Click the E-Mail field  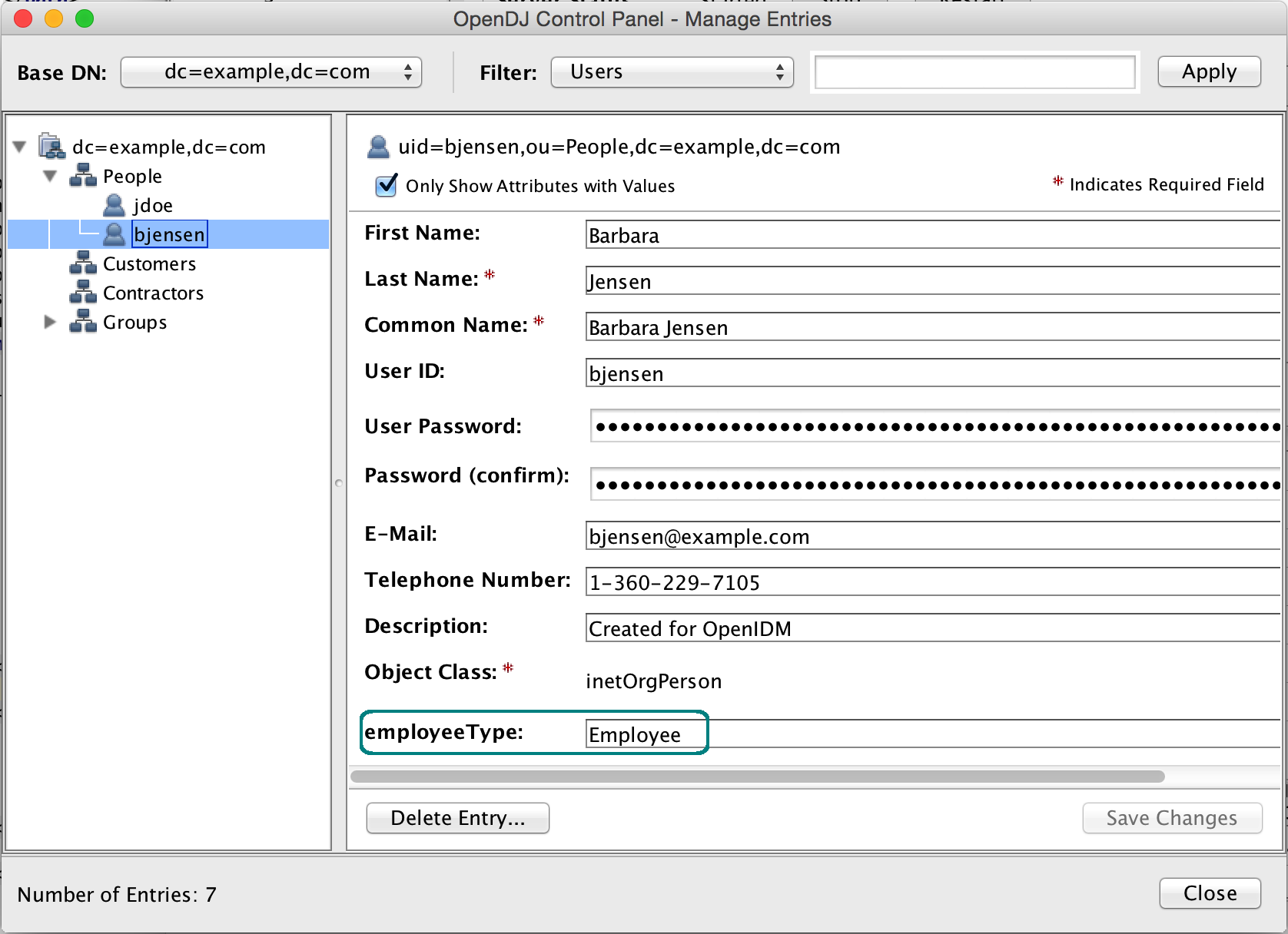[x=933, y=536]
